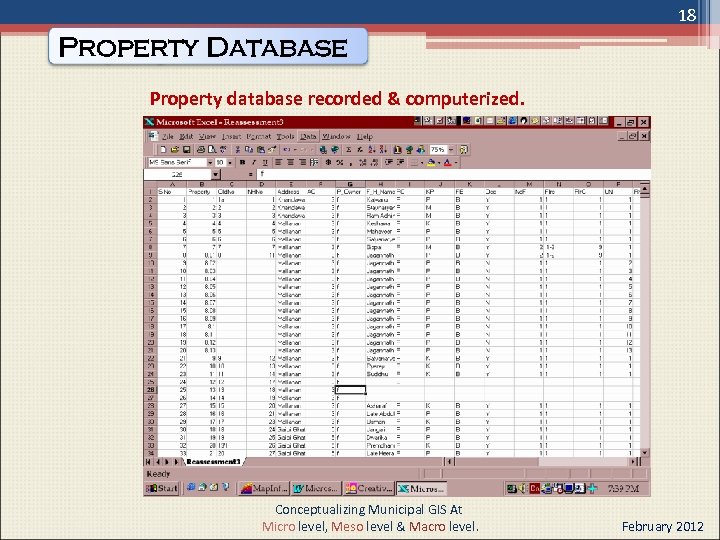The width and height of the screenshot is (720, 540).
Task: Open the Insert menu
Action: [231, 136]
